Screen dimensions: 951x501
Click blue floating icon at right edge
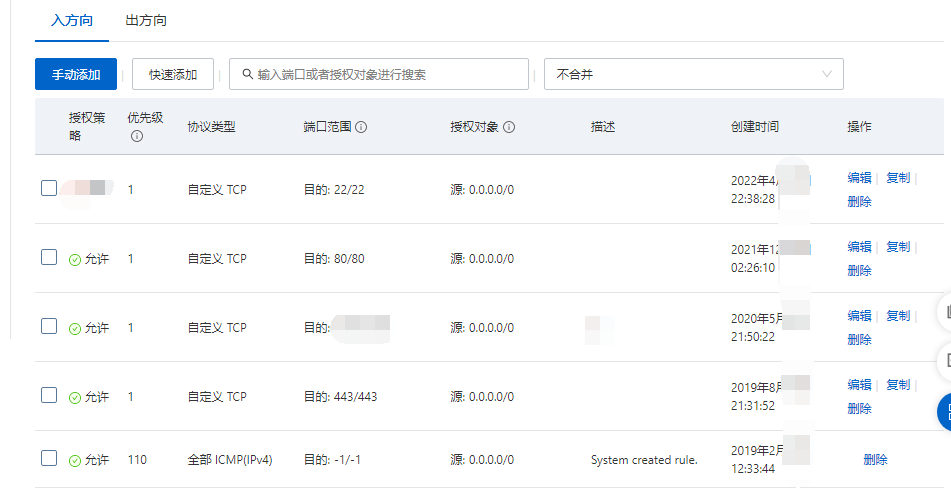click(943, 410)
